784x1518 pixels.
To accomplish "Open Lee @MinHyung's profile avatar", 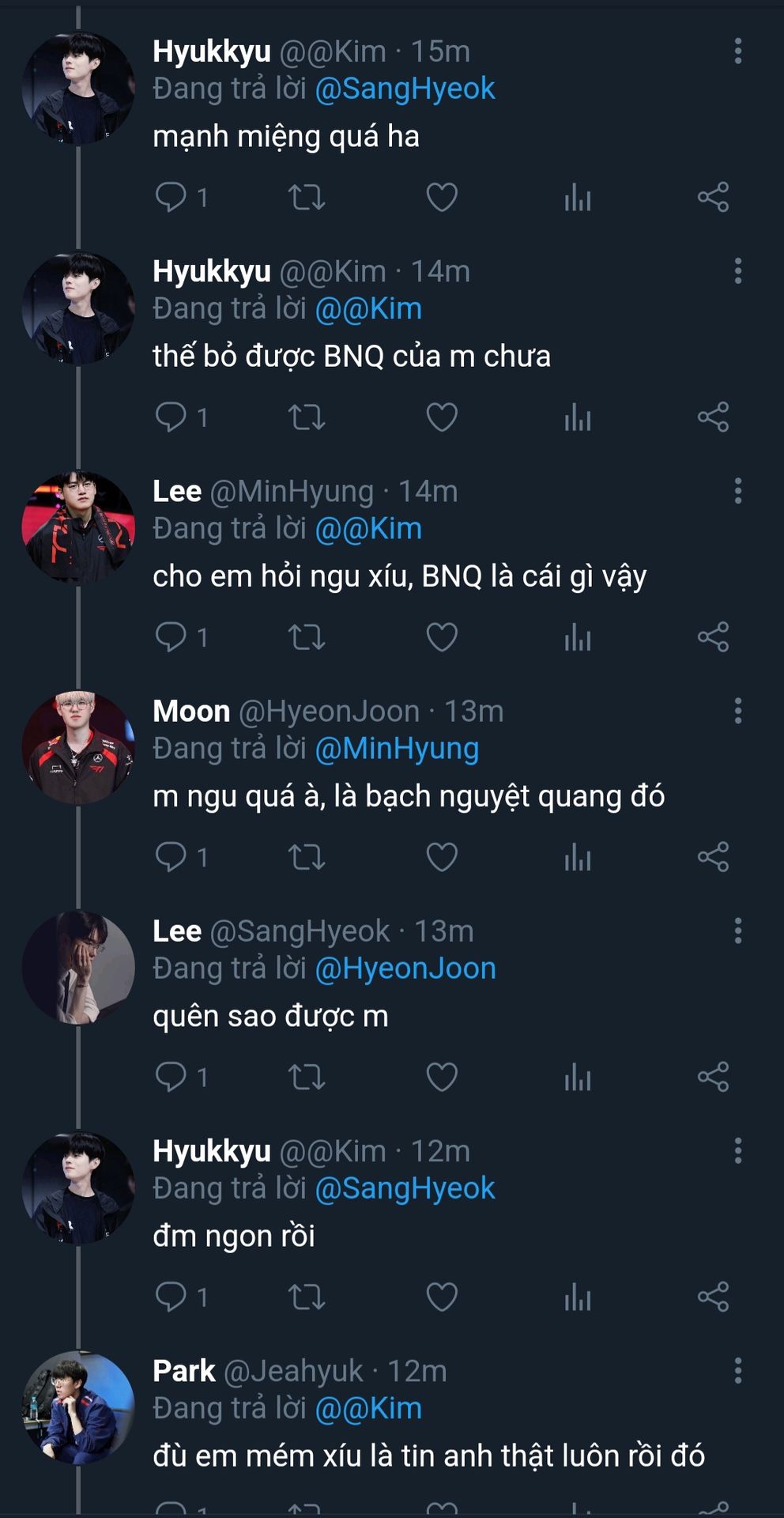I will [78, 528].
